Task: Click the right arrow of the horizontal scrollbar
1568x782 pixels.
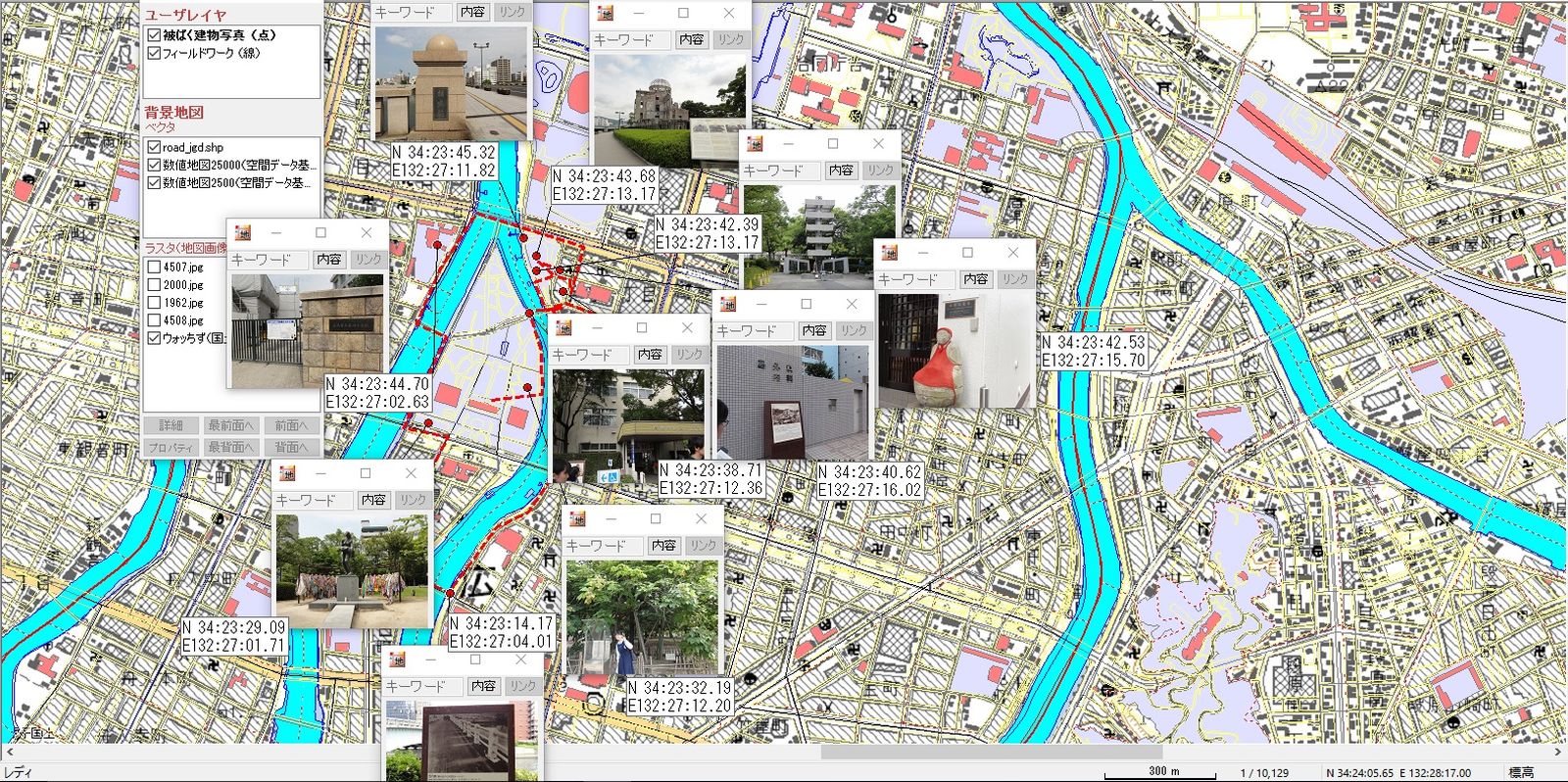Action: coord(1557,753)
